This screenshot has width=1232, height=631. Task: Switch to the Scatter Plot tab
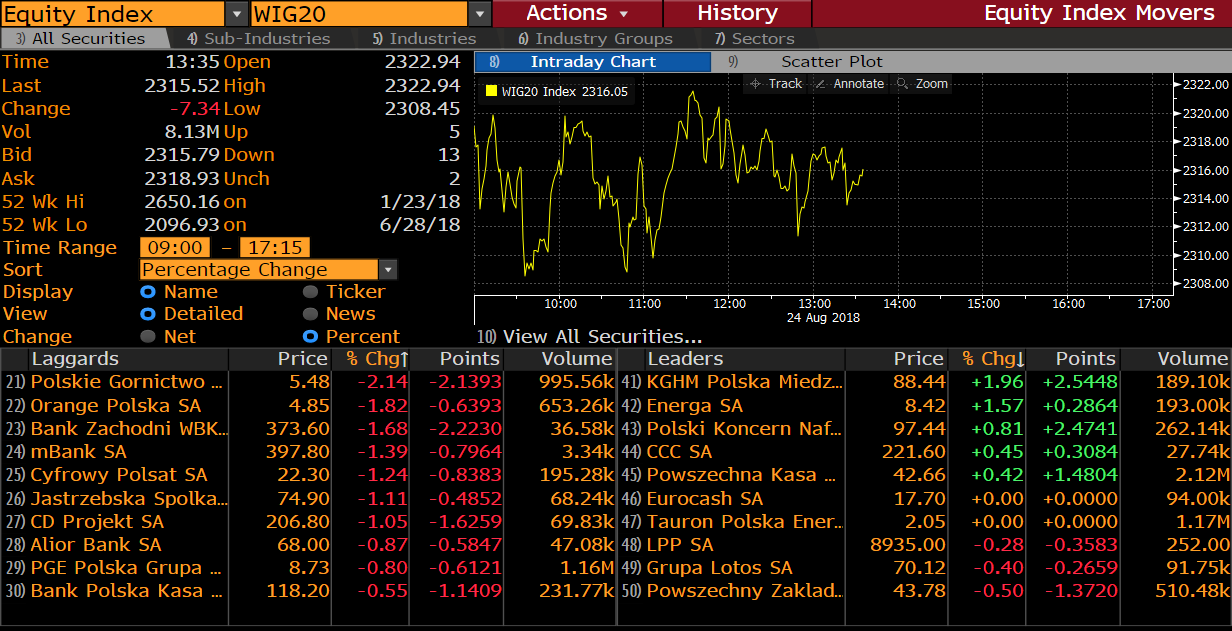pyautogui.click(x=832, y=62)
